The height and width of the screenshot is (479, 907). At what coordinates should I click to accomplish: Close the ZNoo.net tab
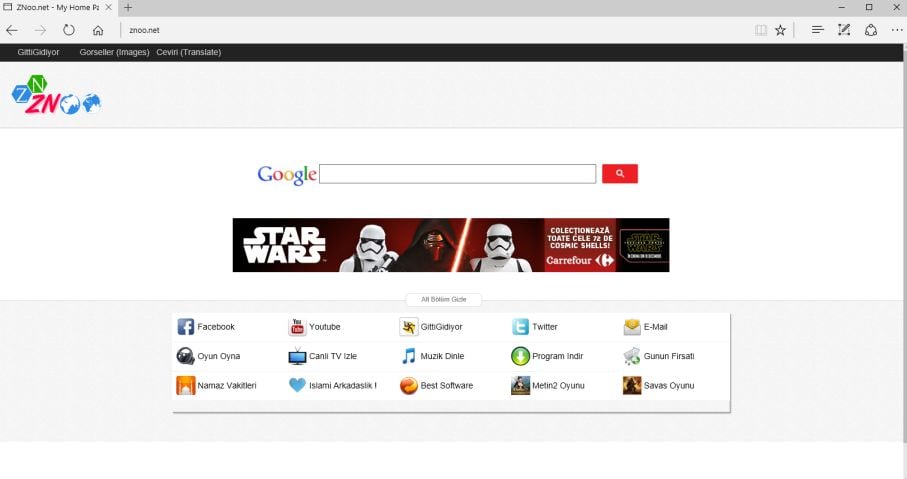108,8
